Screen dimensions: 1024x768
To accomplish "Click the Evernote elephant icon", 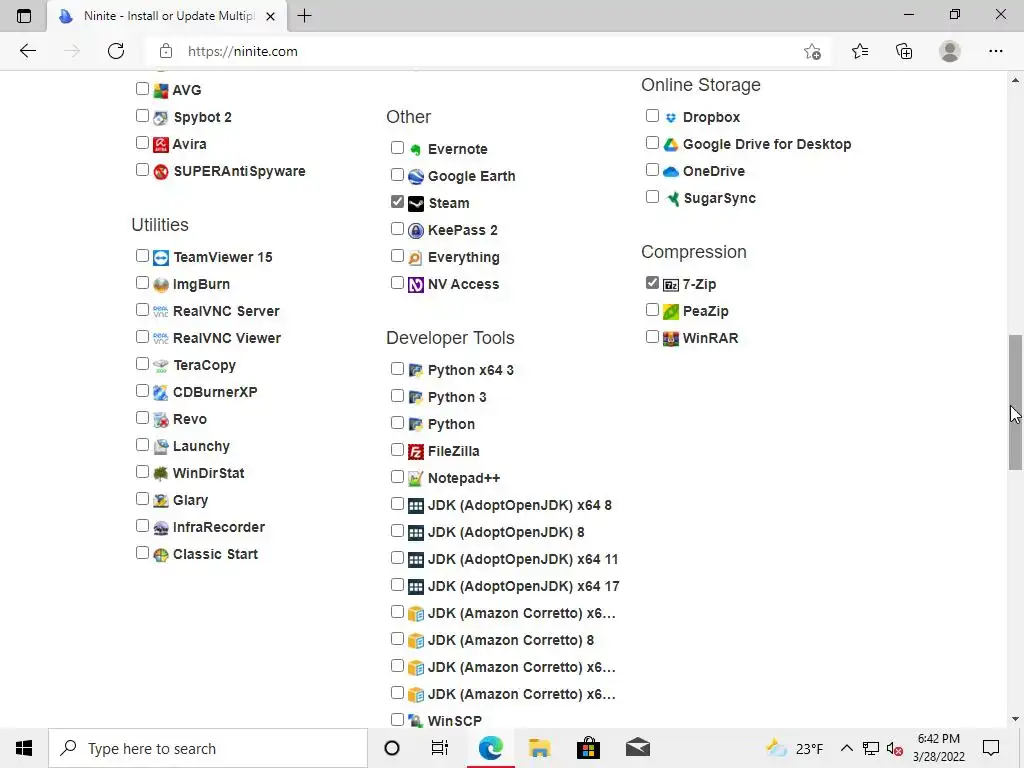I will click(416, 150).
